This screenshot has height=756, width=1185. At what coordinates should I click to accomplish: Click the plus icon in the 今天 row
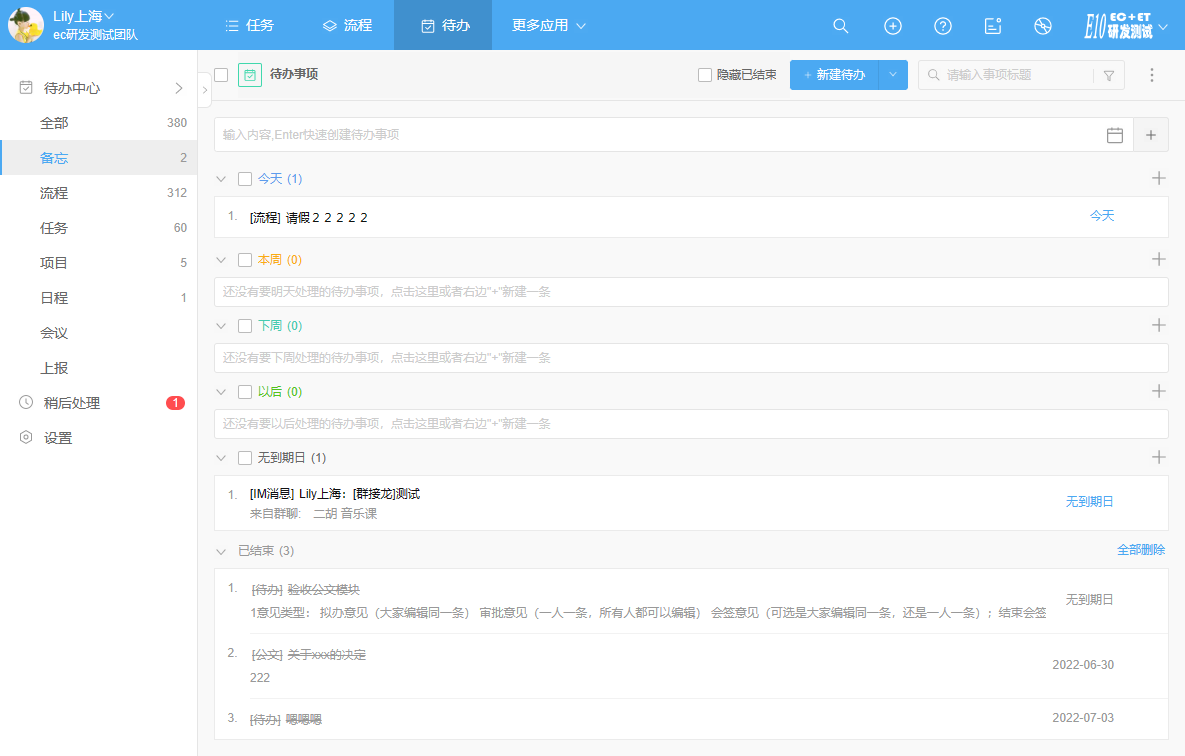point(1159,179)
